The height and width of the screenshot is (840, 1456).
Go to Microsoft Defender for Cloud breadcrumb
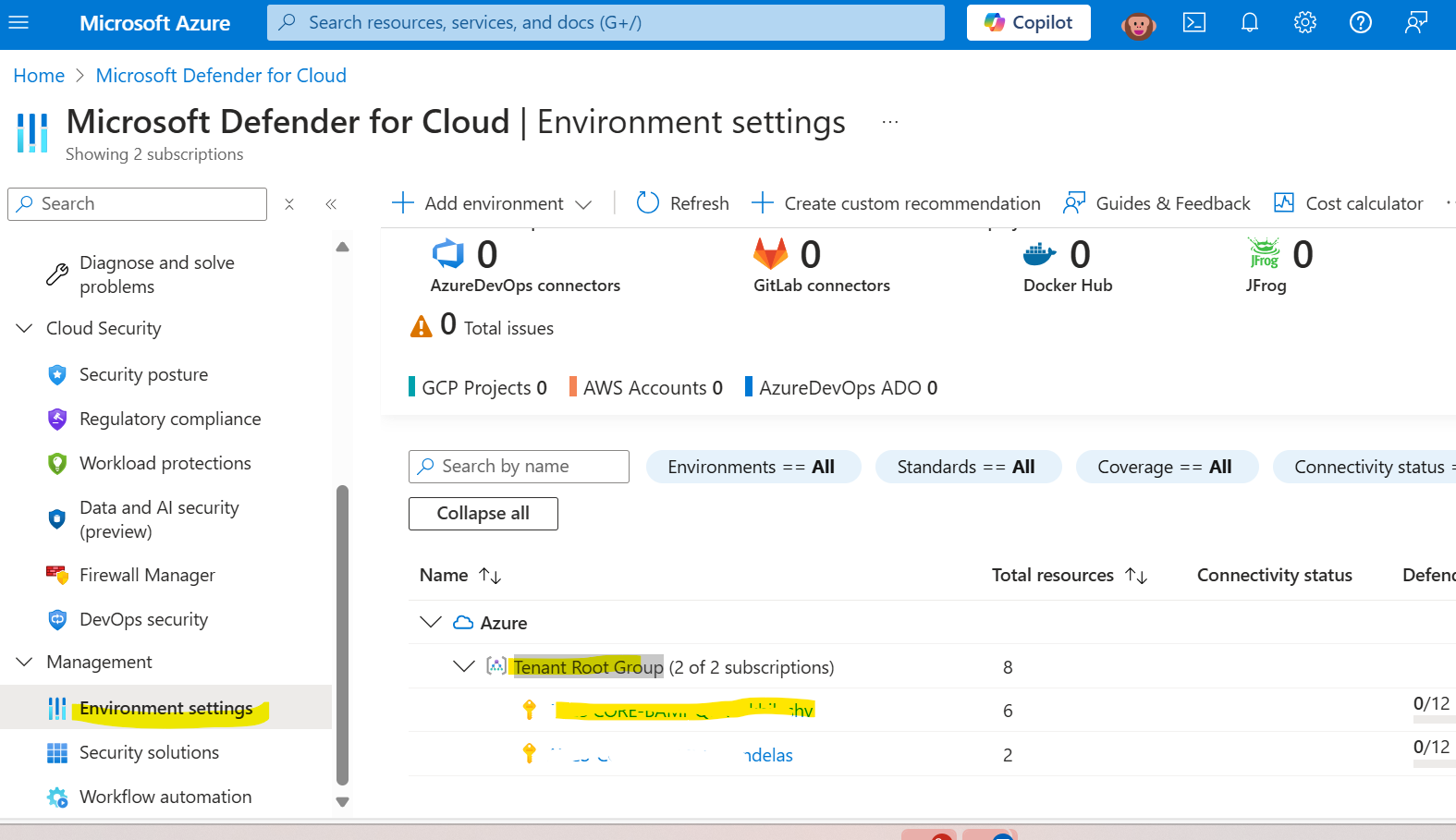(221, 76)
